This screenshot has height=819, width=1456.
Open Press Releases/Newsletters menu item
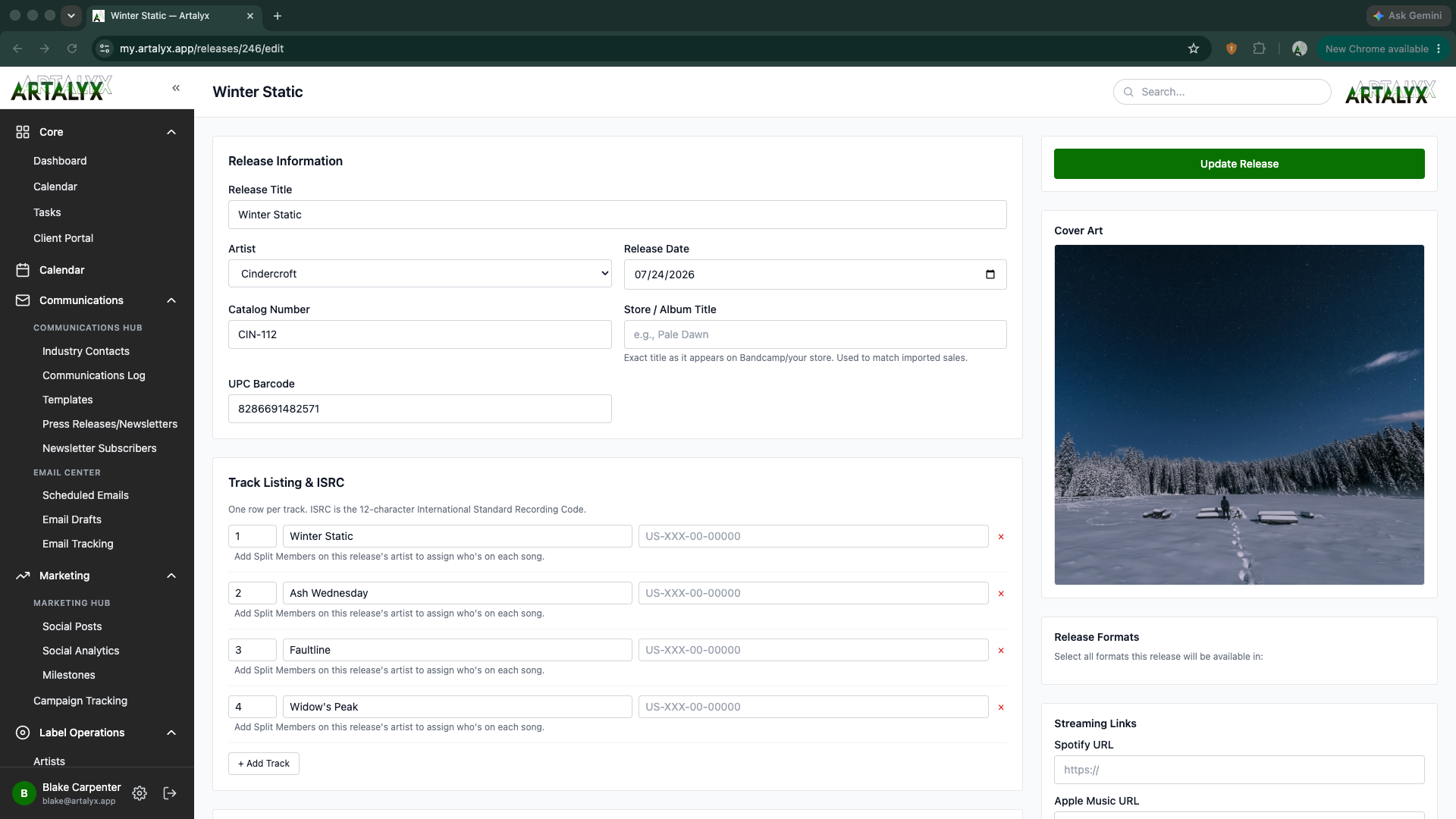coord(110,424)
